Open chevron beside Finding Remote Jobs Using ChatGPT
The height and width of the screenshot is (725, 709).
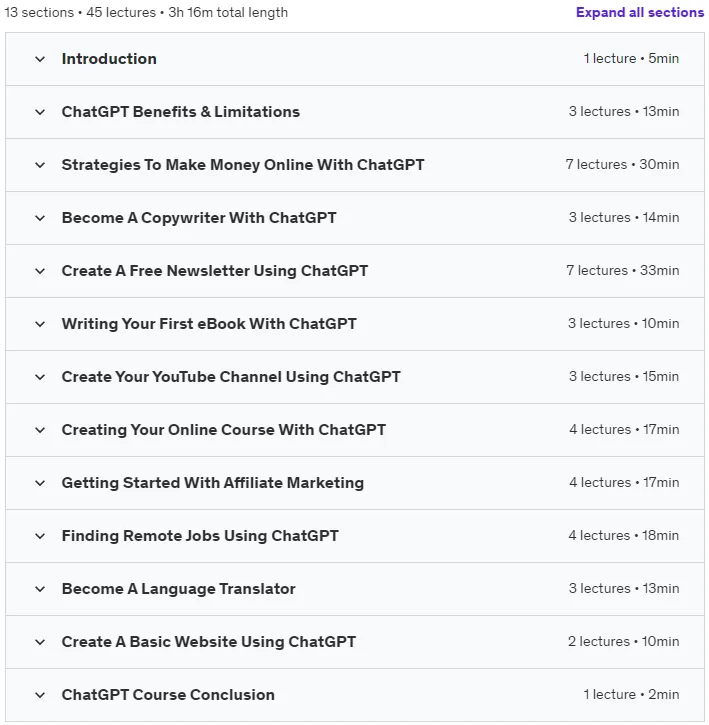pyautogui.click(x=40, y=536)
